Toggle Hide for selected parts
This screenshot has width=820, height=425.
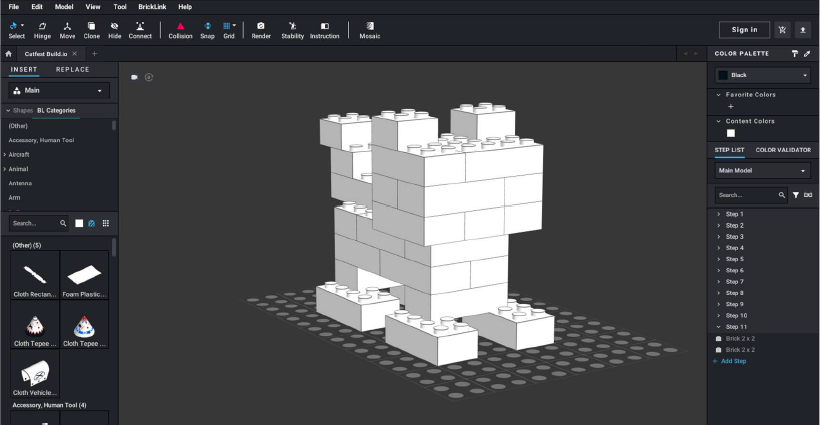pyautogui.click(x=115, y=29)
